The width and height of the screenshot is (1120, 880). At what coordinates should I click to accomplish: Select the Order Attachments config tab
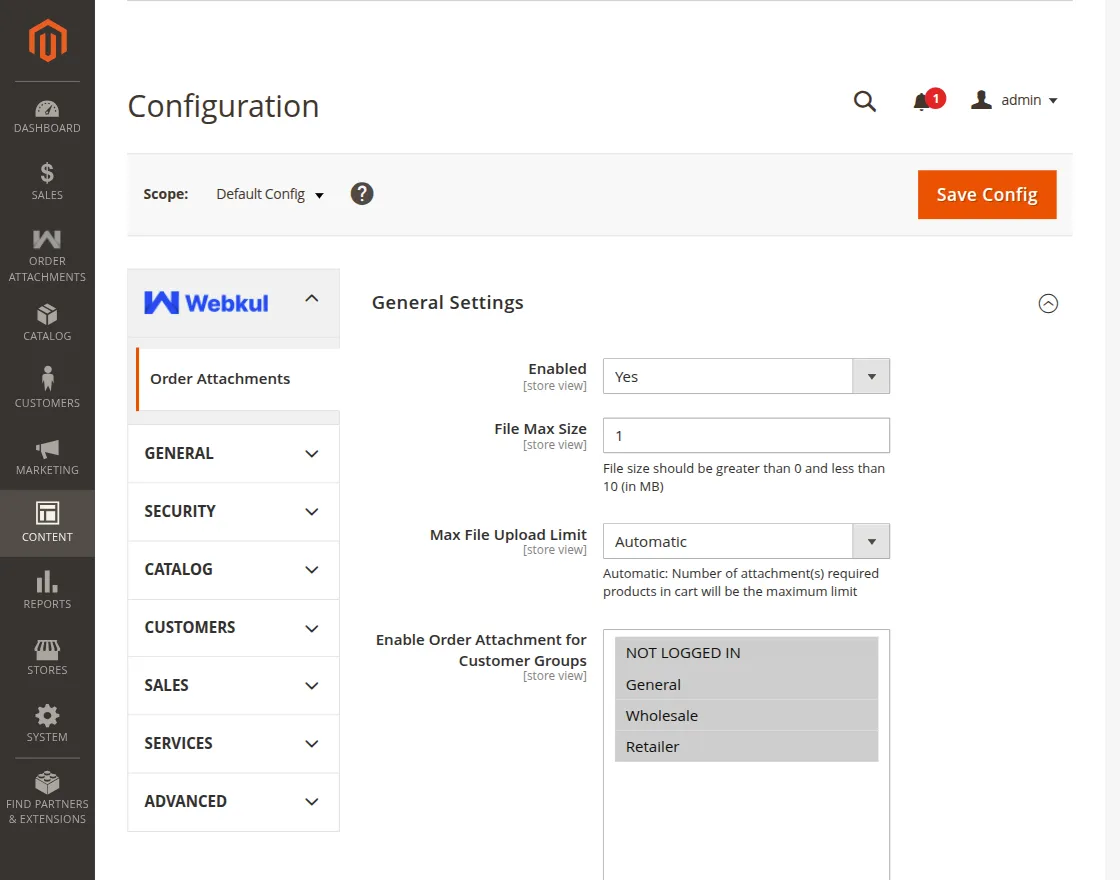pos(238,379)
